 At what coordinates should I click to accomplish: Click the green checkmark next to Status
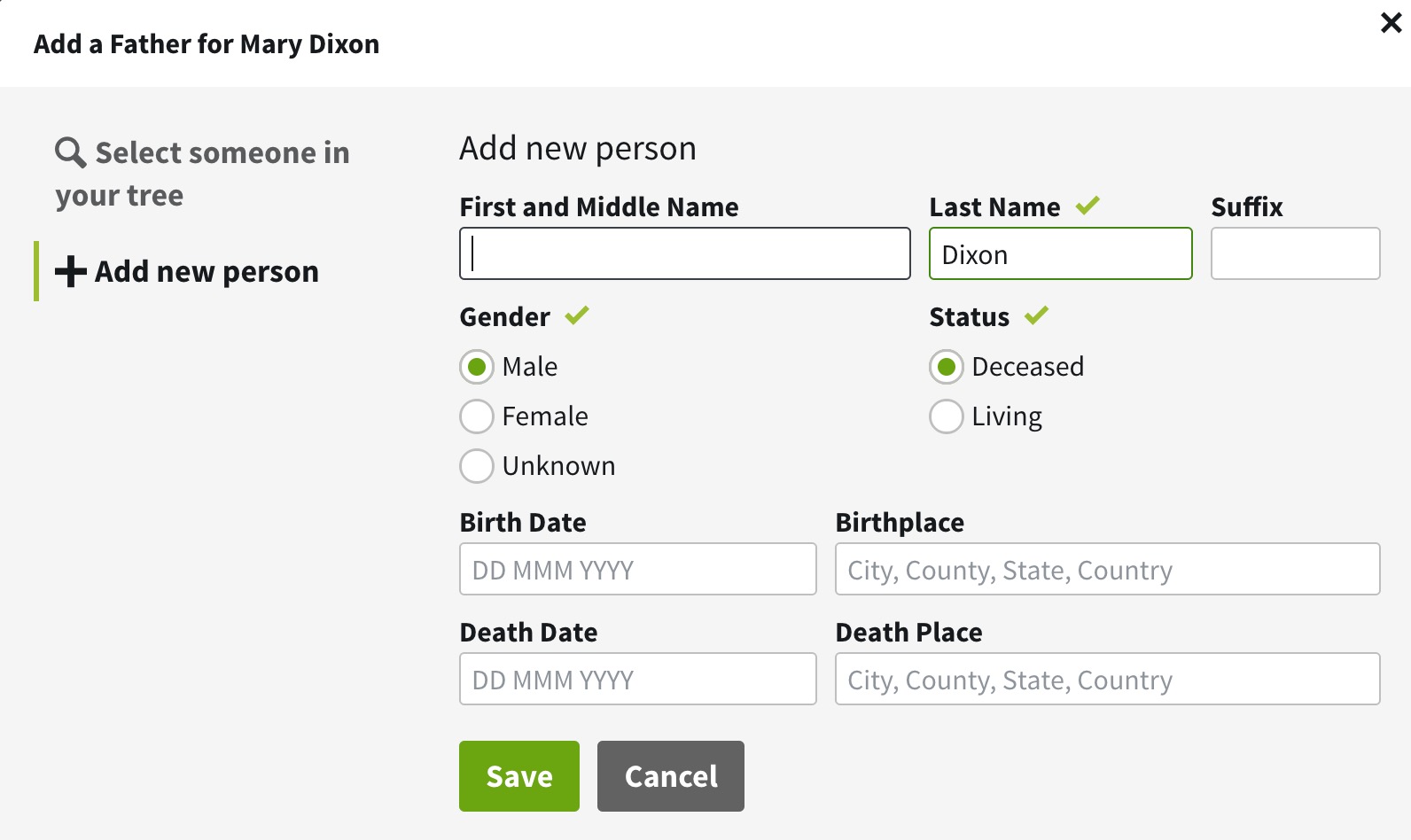[x=1036, y=315]
